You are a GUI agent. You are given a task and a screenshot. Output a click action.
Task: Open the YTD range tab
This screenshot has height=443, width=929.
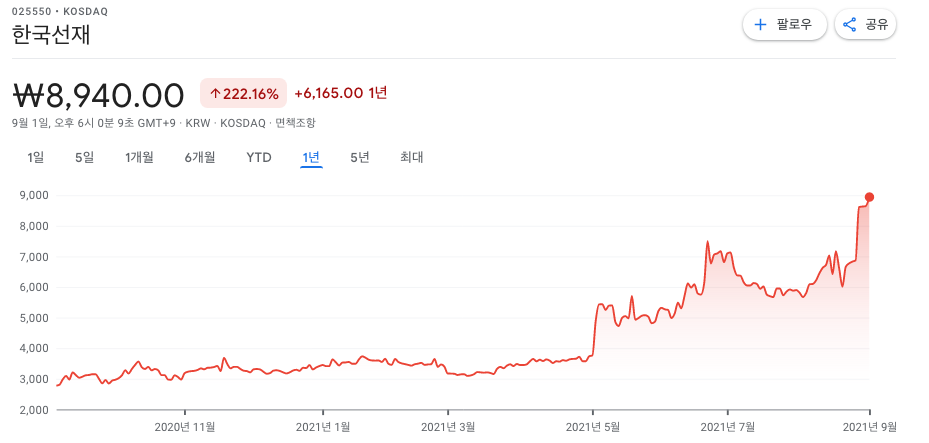point(259,158)
